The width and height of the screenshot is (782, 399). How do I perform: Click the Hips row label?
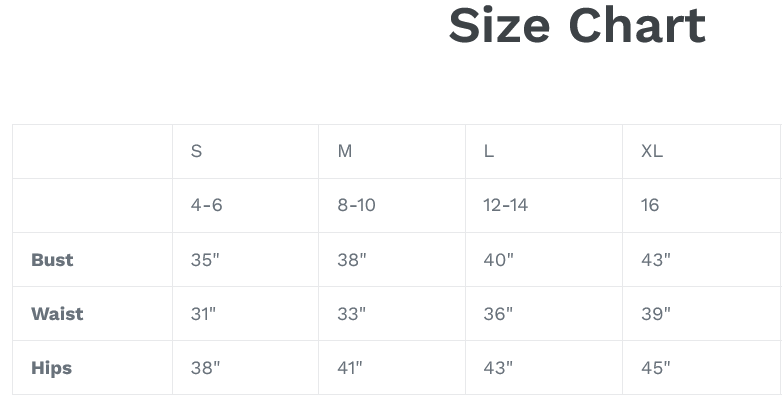pos(51,368)
